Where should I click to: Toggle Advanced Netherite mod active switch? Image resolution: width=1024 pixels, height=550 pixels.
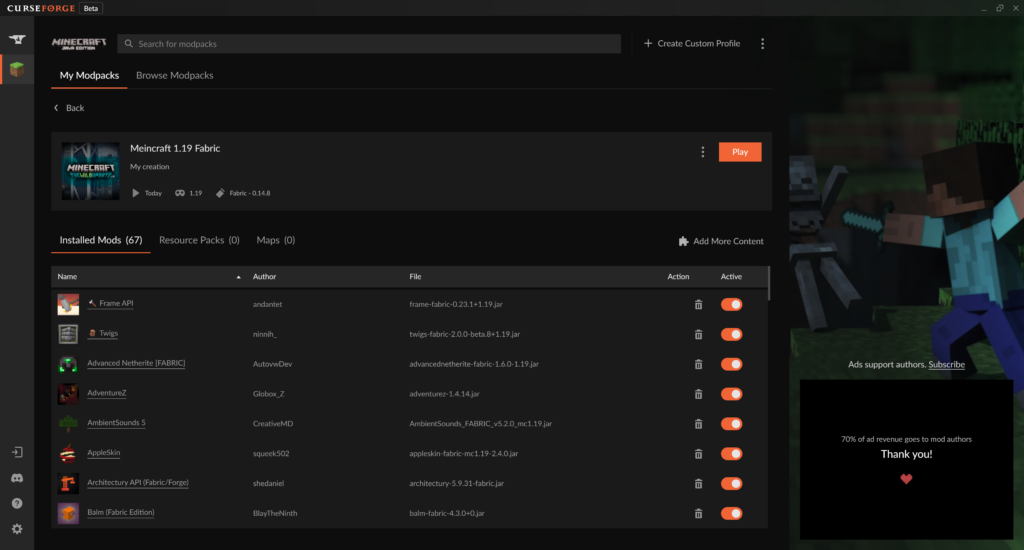[x=731, y=364]
